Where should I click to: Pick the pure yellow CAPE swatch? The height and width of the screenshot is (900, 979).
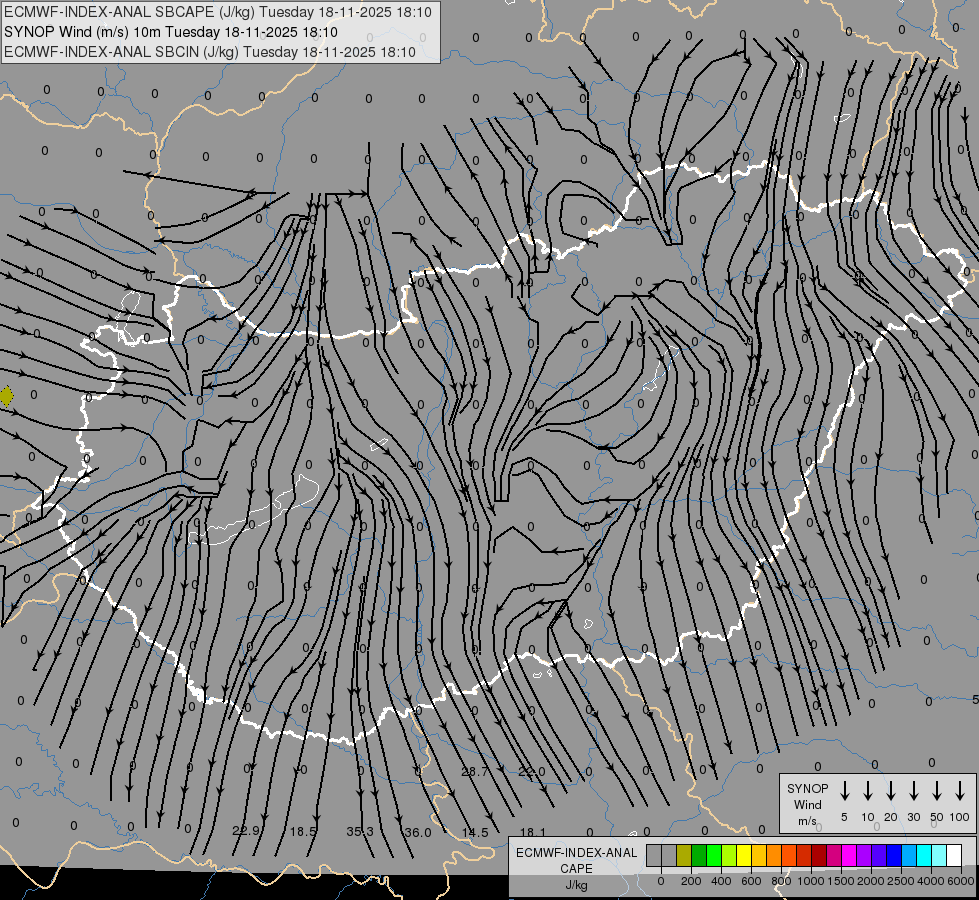[x=744, y=856]
